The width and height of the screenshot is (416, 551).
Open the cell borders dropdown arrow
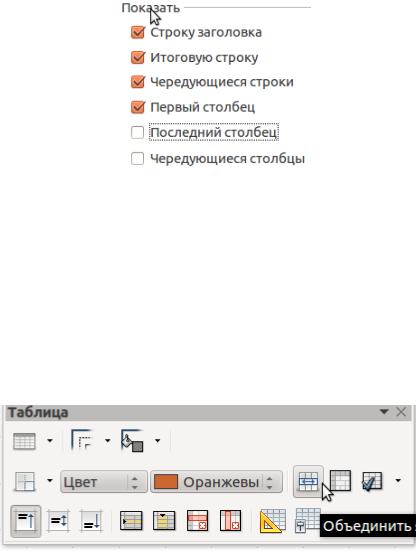point(50,481)
